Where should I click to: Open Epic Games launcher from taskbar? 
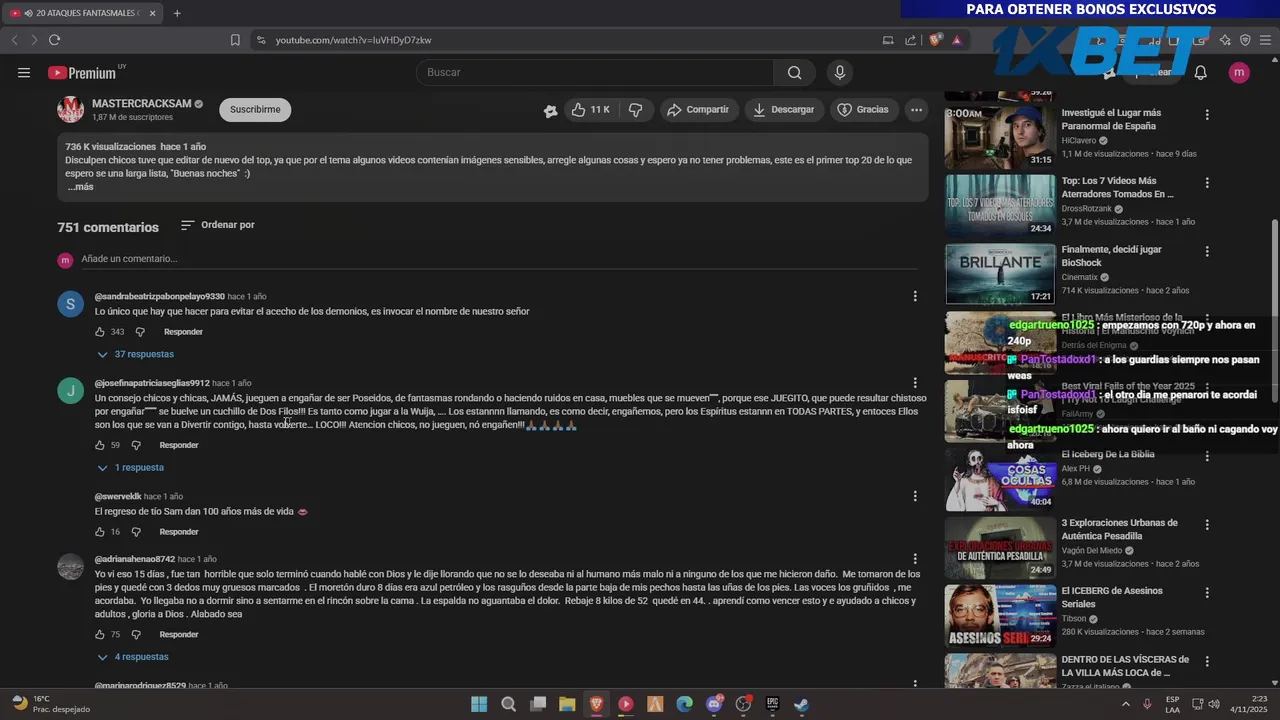click(x=772, y=704)
